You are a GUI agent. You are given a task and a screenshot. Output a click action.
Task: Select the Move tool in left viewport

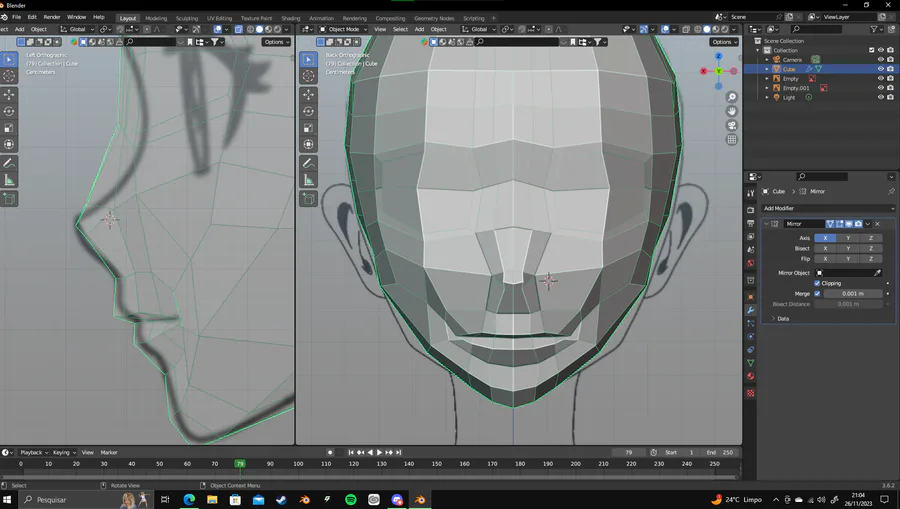9,94
